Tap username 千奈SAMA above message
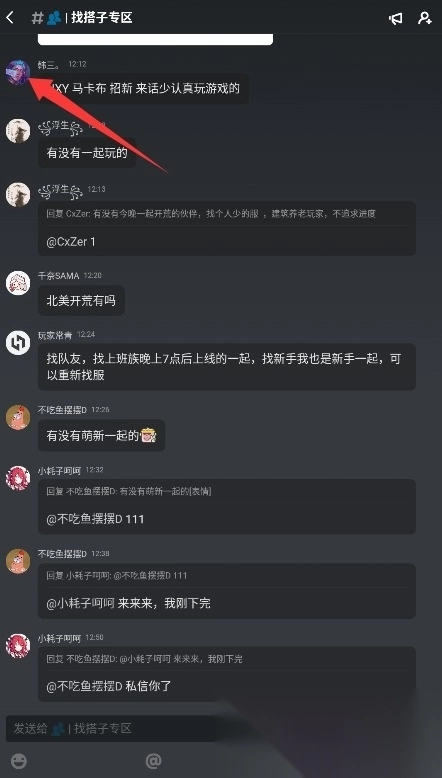This screenshot has width=442, height=778. pos(59,275)
